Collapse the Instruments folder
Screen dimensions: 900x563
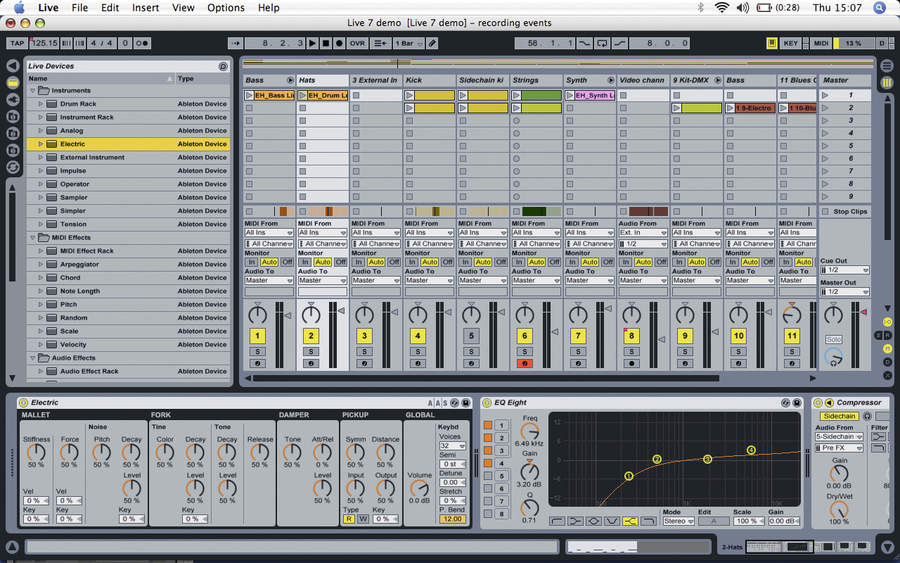33,91
